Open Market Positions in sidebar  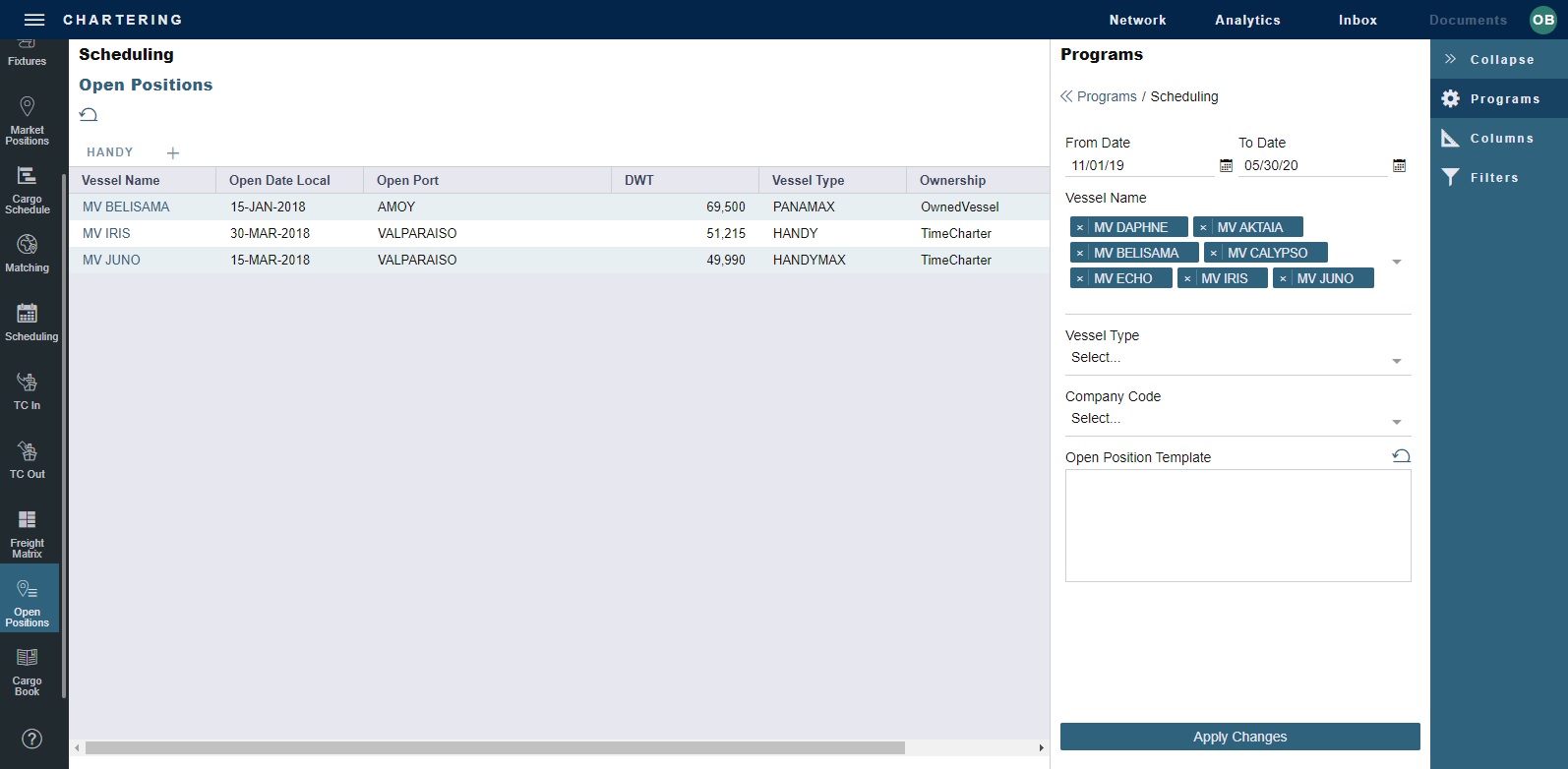point(28,120)
